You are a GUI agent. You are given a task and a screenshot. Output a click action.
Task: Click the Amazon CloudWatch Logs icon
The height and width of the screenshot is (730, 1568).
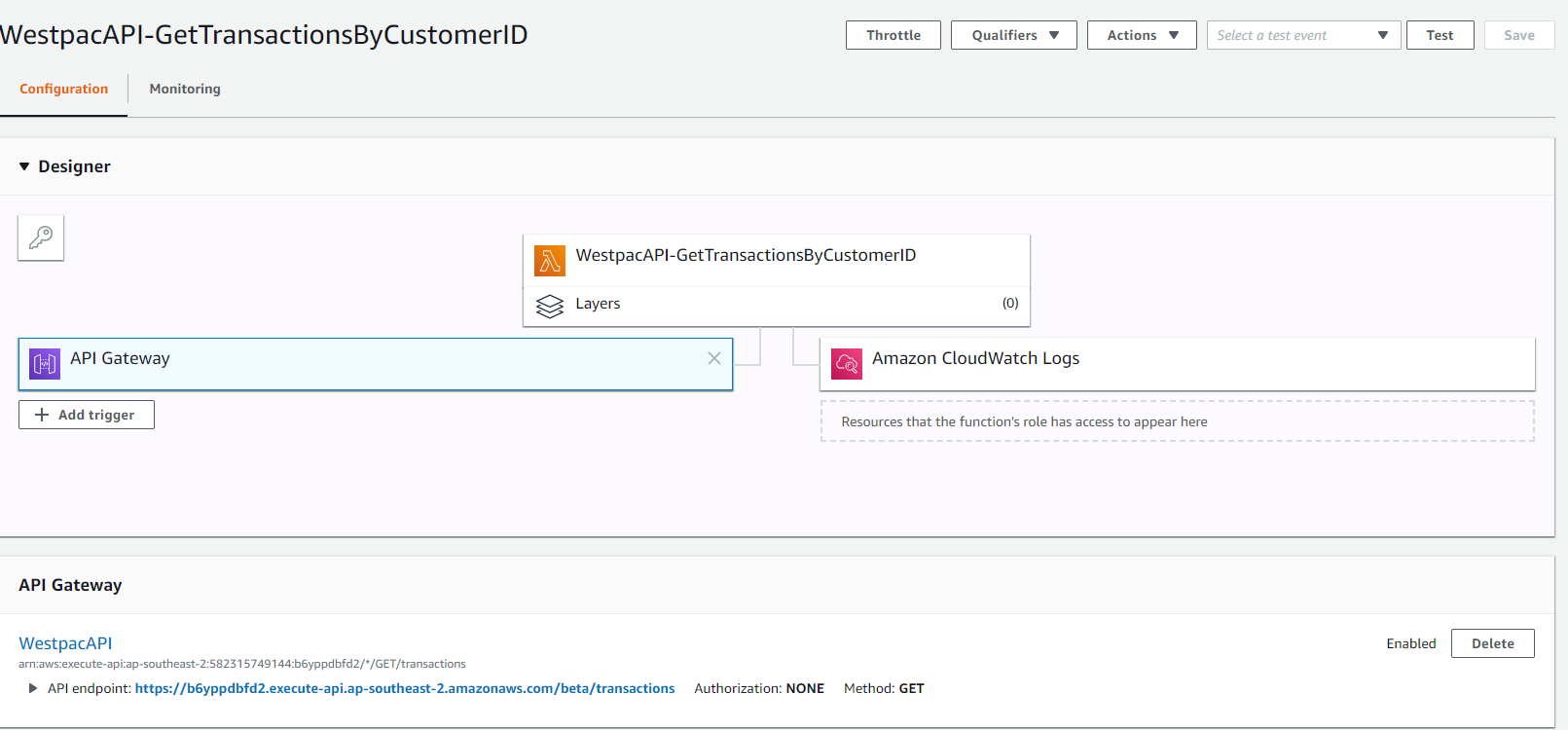(x=847, y=364)
